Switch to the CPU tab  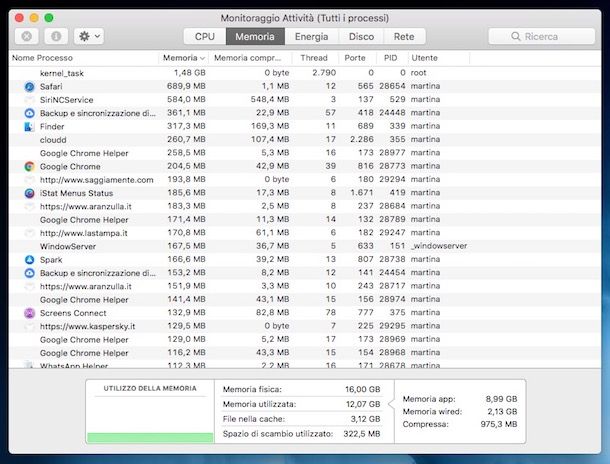pos(205,37)
